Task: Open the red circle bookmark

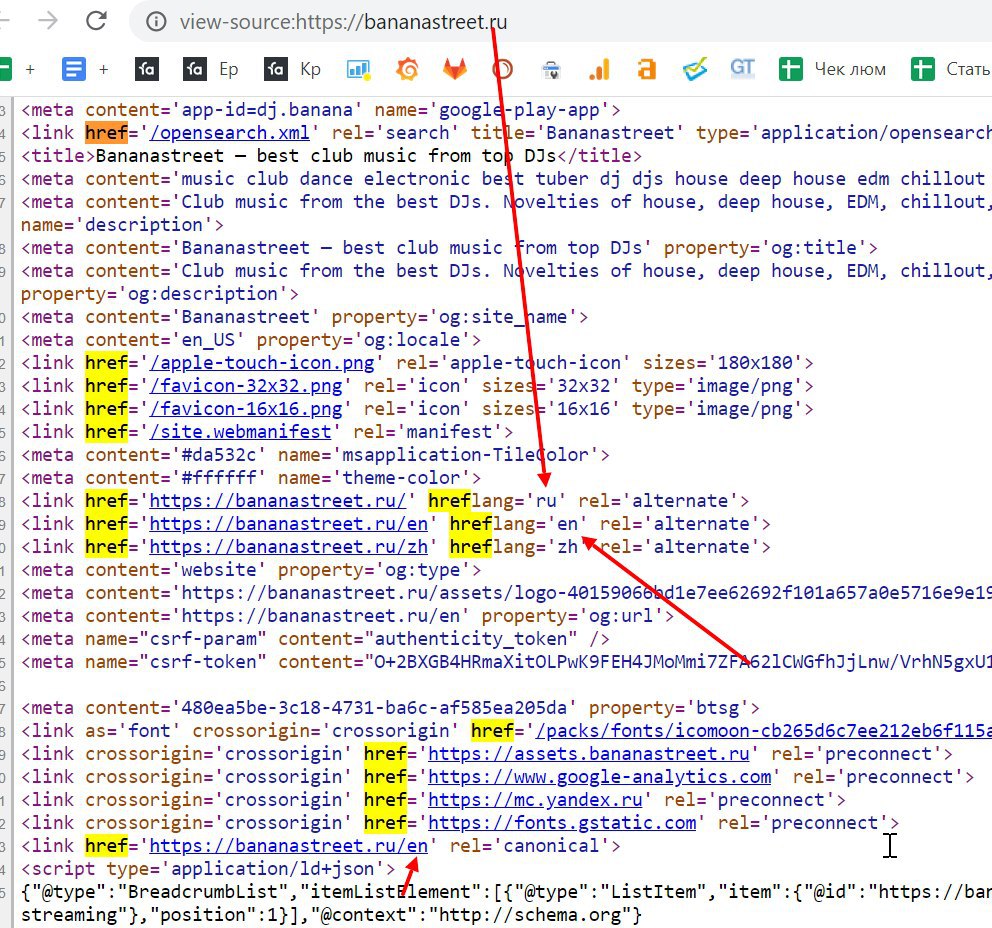Action: (502, 69)
